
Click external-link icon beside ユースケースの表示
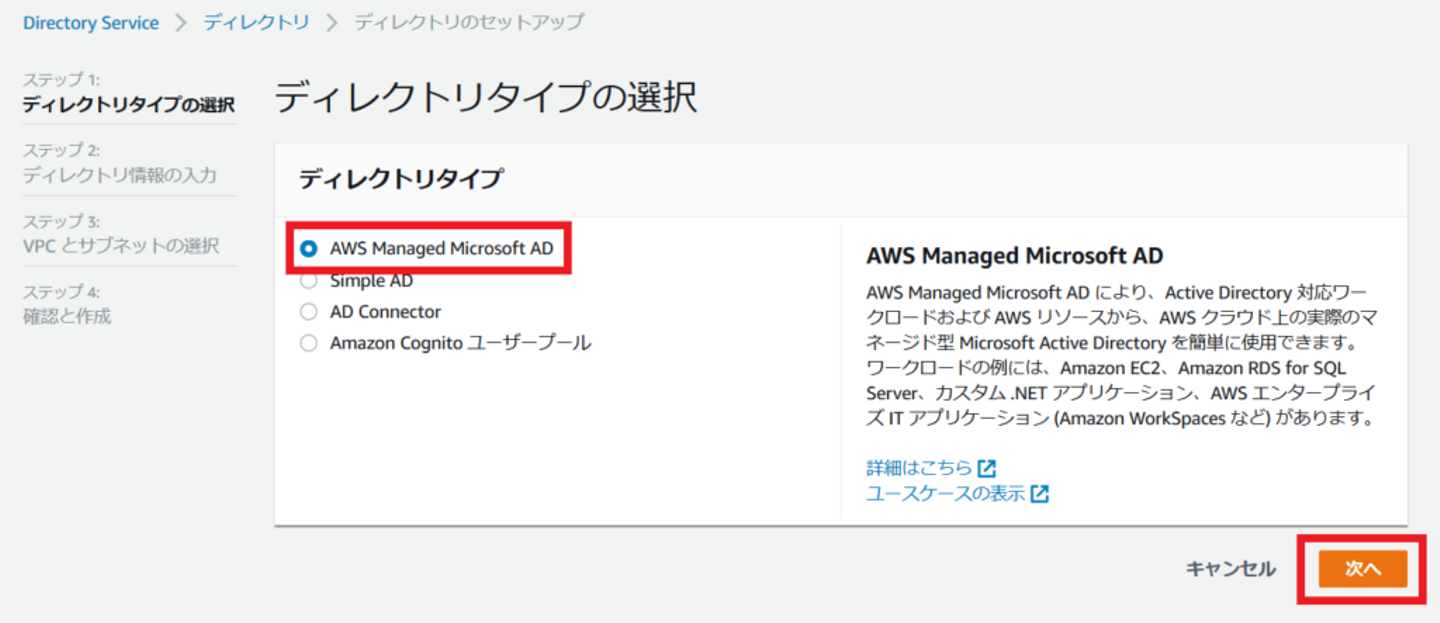[x=1040, y=493]
